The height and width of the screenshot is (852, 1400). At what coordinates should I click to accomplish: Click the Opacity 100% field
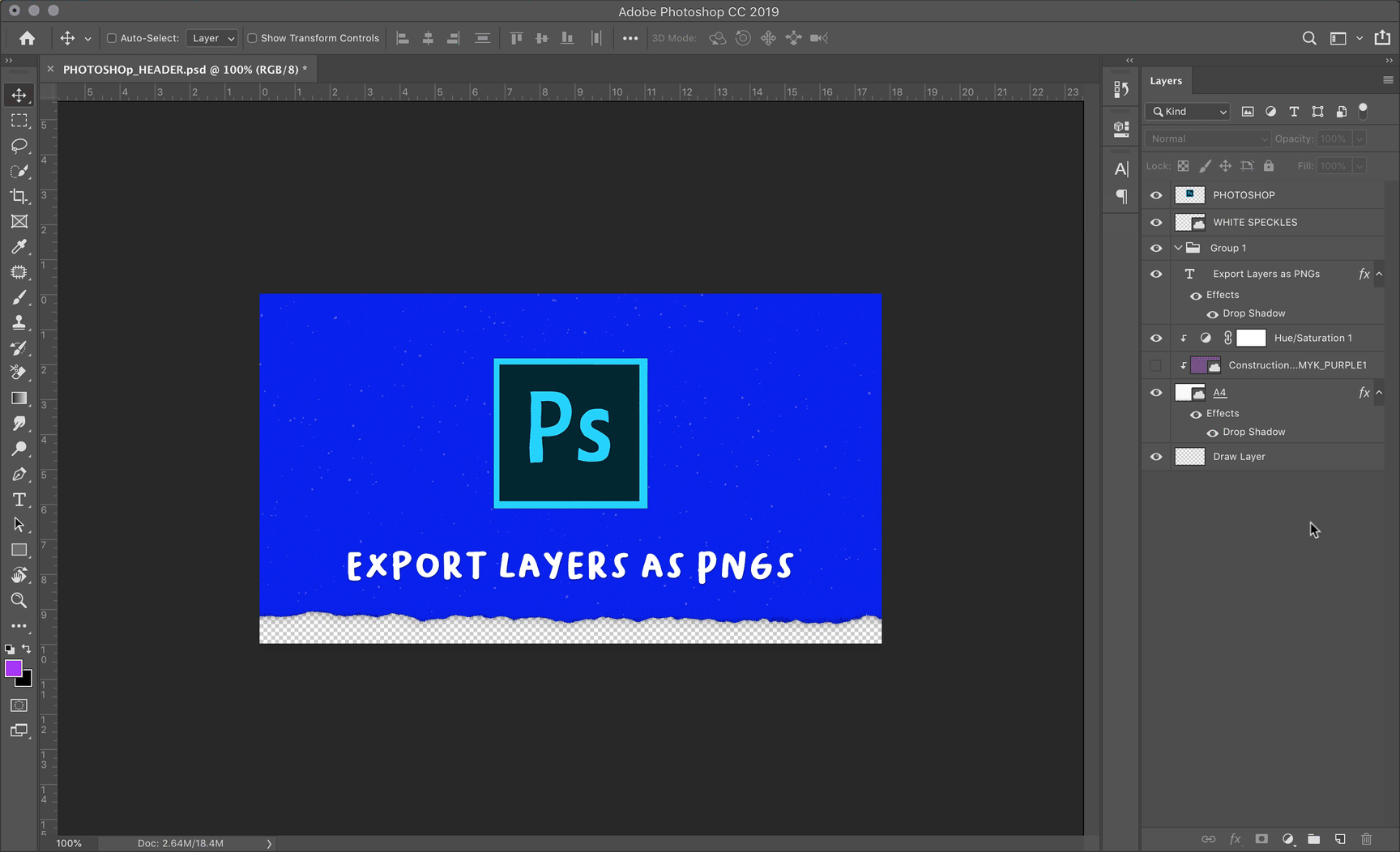click(1334, 138)
